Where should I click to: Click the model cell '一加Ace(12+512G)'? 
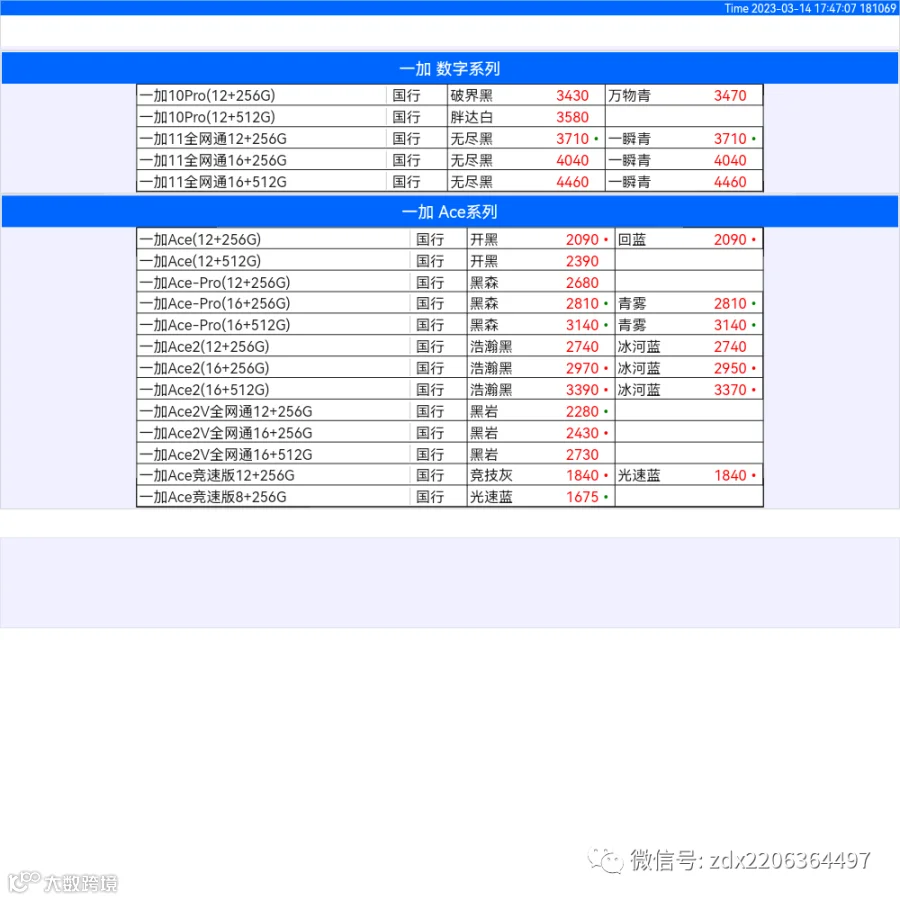point(200,261)
